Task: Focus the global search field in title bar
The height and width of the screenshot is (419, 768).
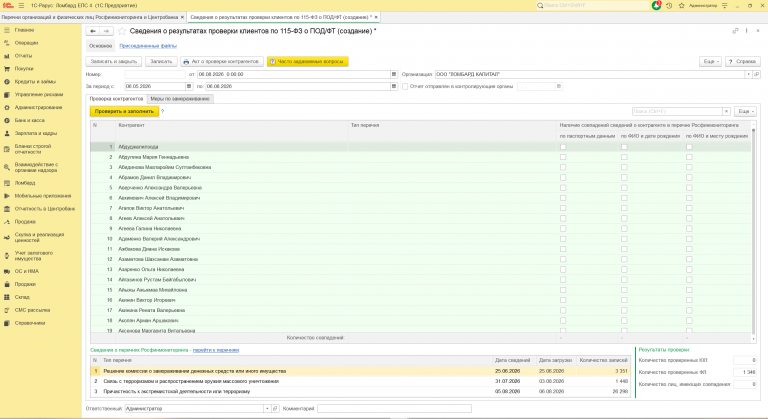Action: tap(593, 5)
